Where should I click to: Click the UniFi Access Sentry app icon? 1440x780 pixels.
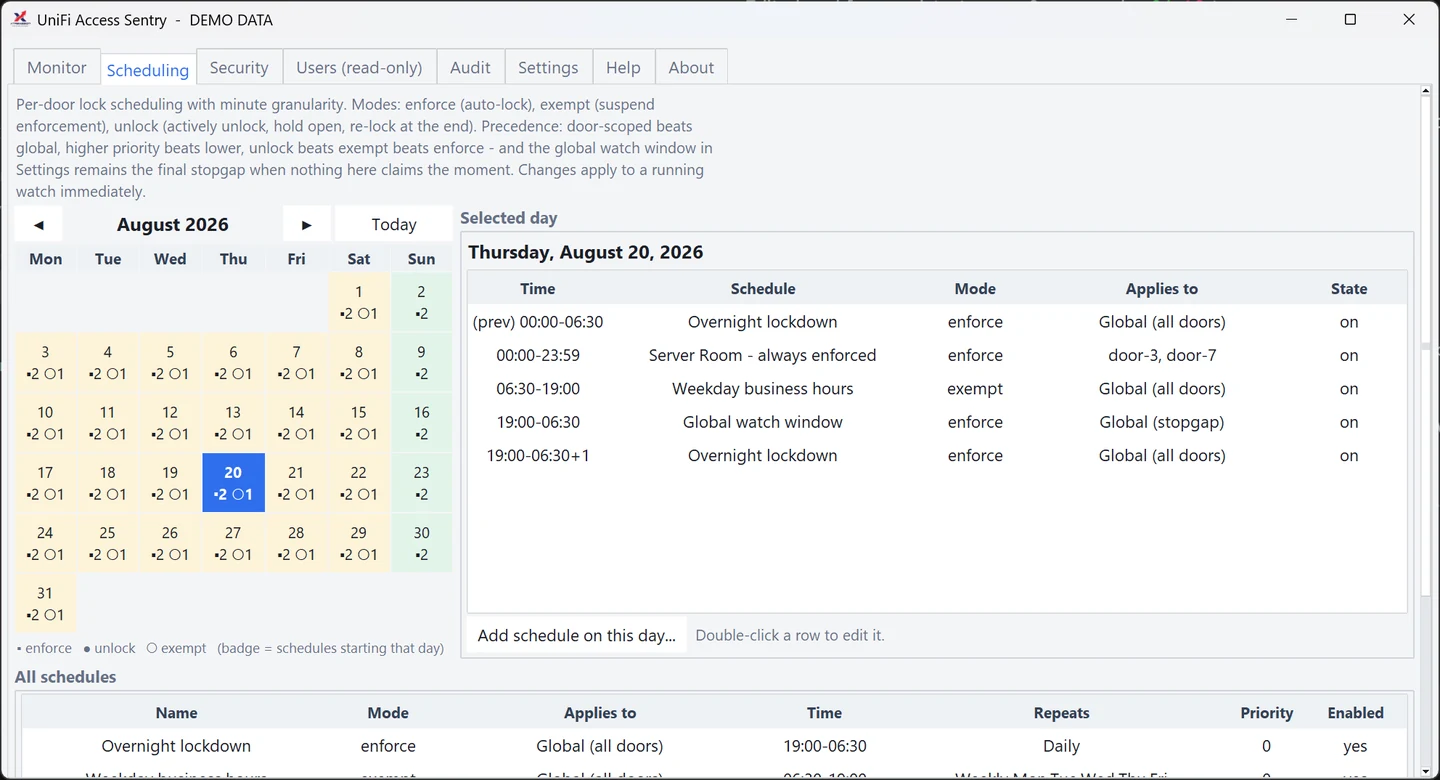click(20, 19)
